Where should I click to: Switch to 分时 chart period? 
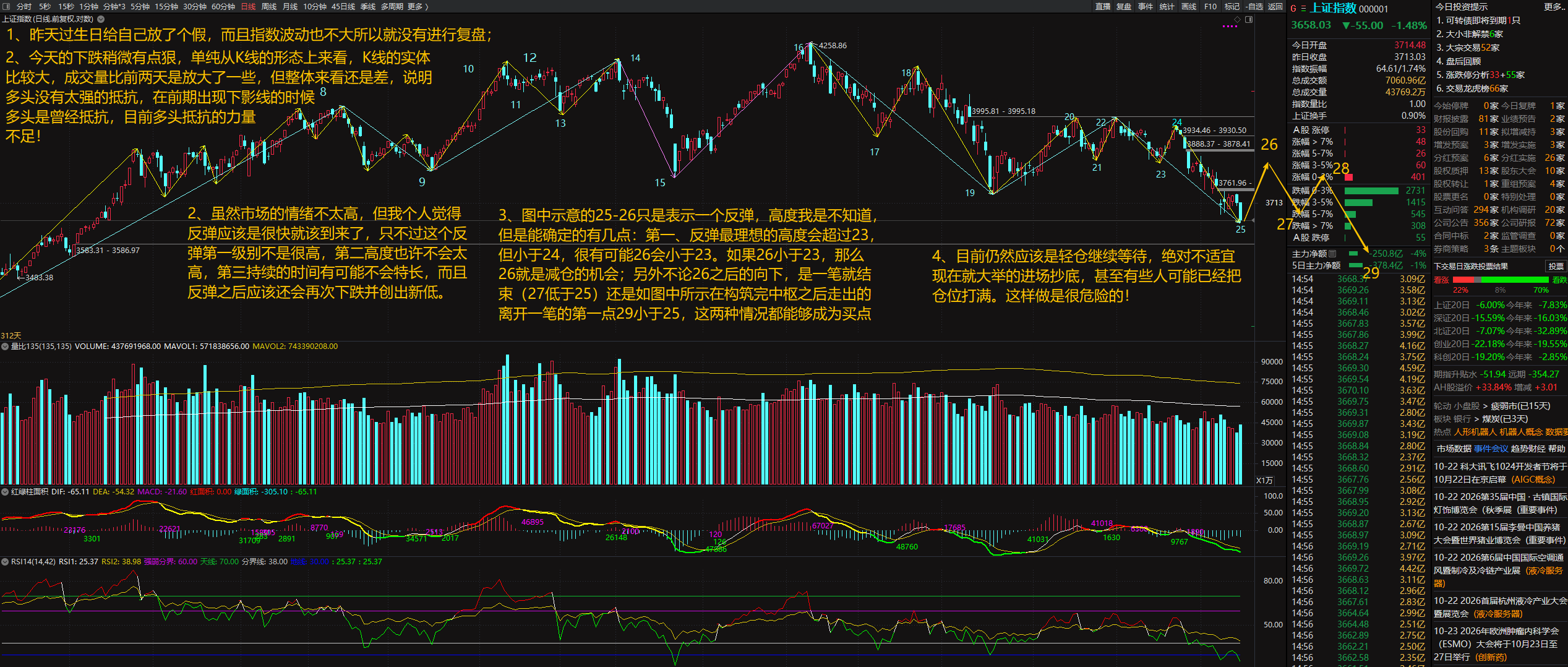pyautogui.click(x=24, y=6)
